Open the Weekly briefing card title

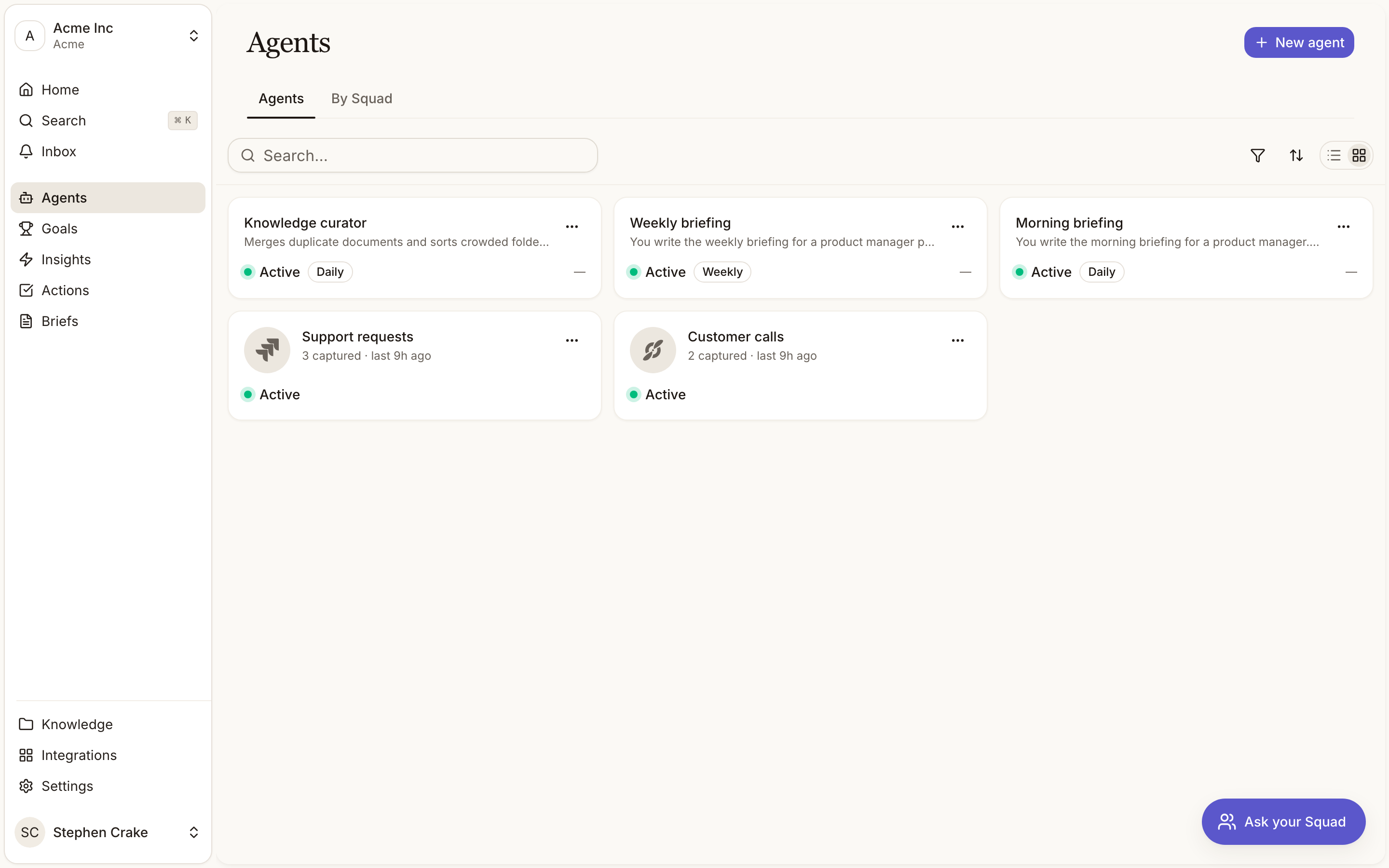680,223
